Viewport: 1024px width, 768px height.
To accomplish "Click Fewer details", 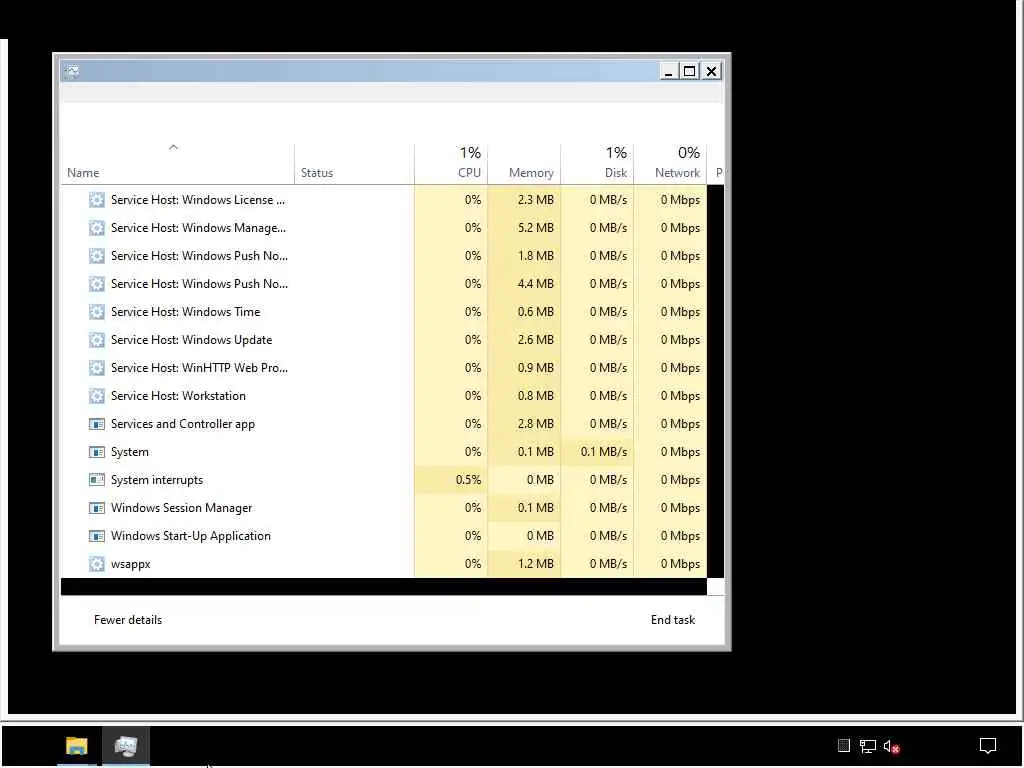I will tap(128, 620).
